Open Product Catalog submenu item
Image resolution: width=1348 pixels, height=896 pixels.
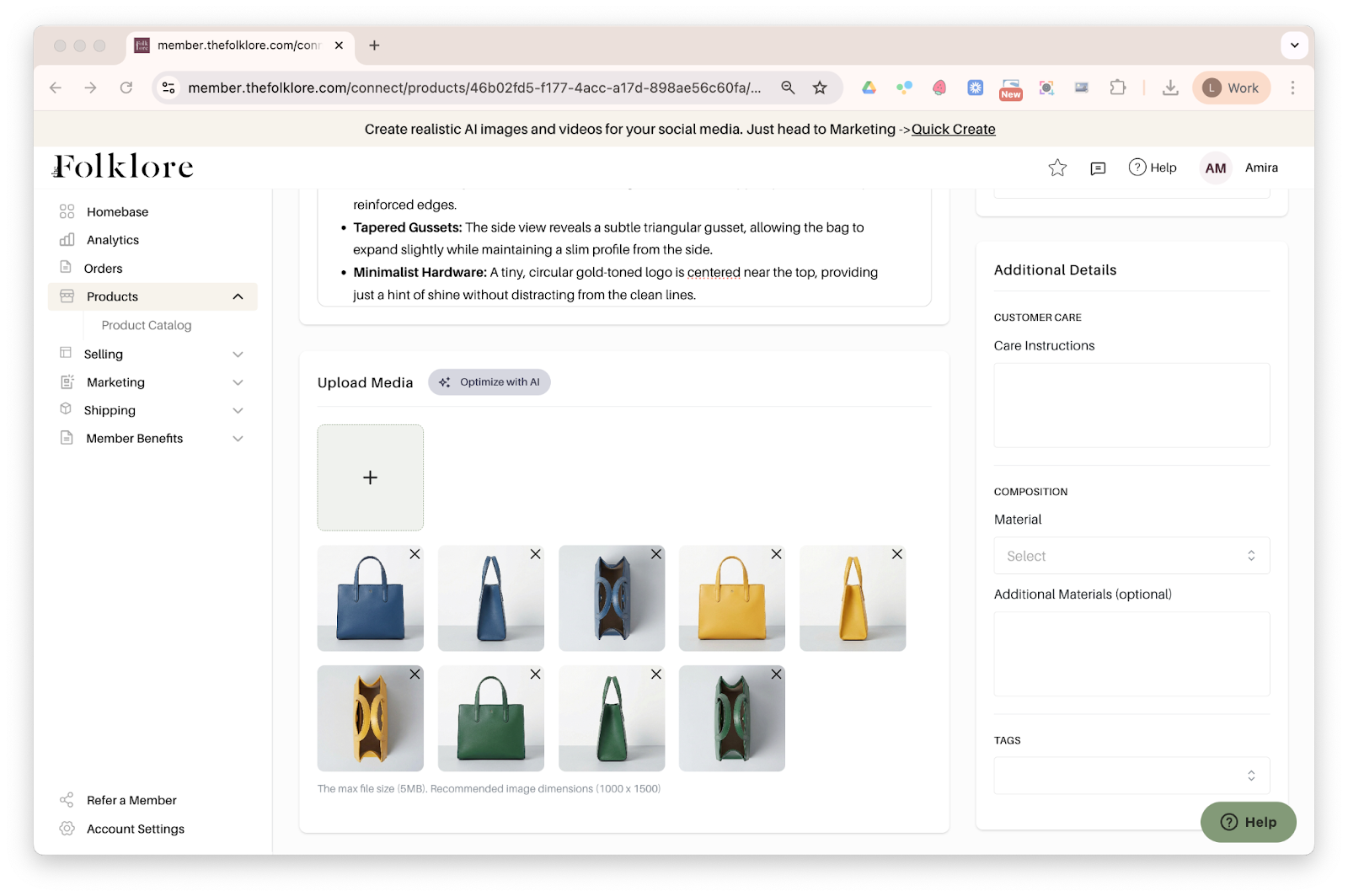click(147, 325)
